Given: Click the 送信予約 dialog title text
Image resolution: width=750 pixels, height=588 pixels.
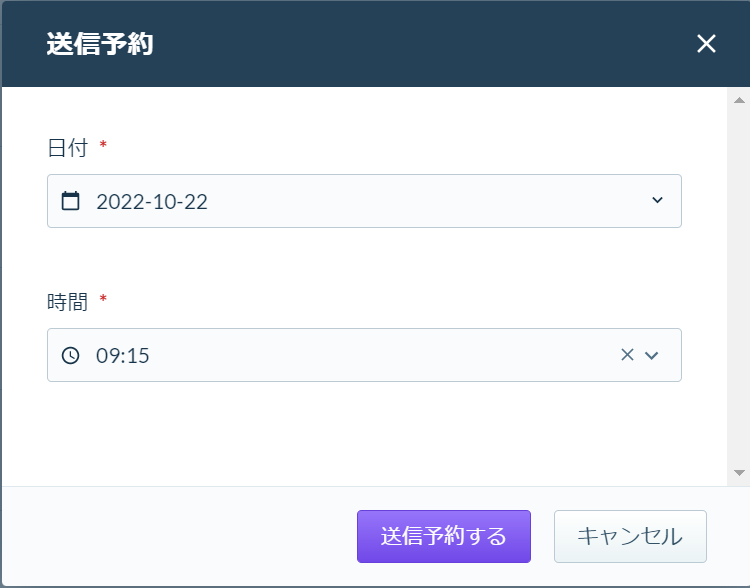Looking at the screenshot, I should point(99,44).
